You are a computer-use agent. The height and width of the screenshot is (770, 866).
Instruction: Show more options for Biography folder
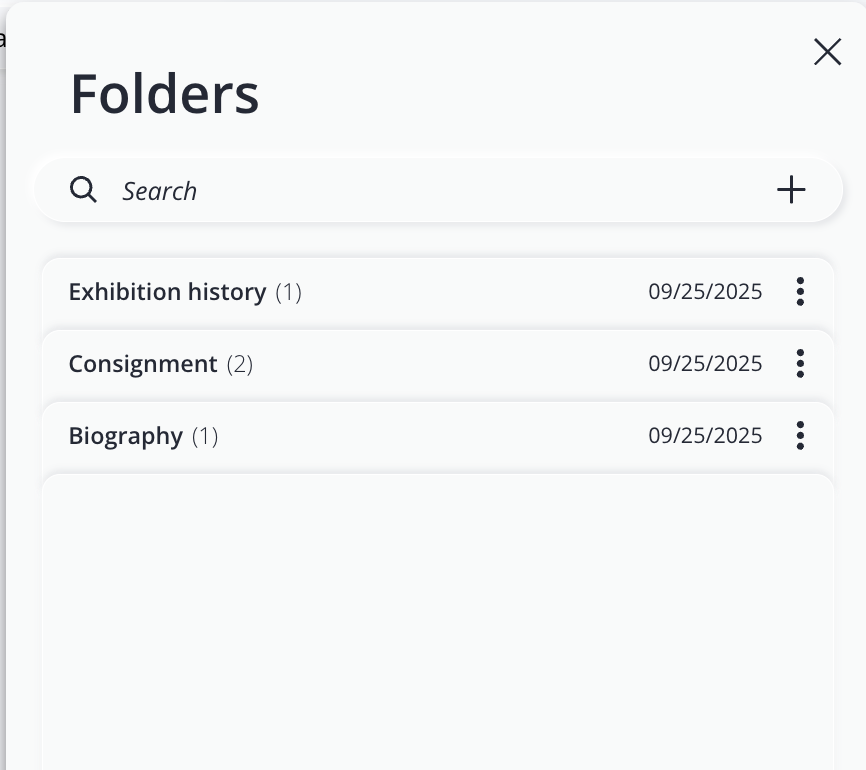coord(800,436)
